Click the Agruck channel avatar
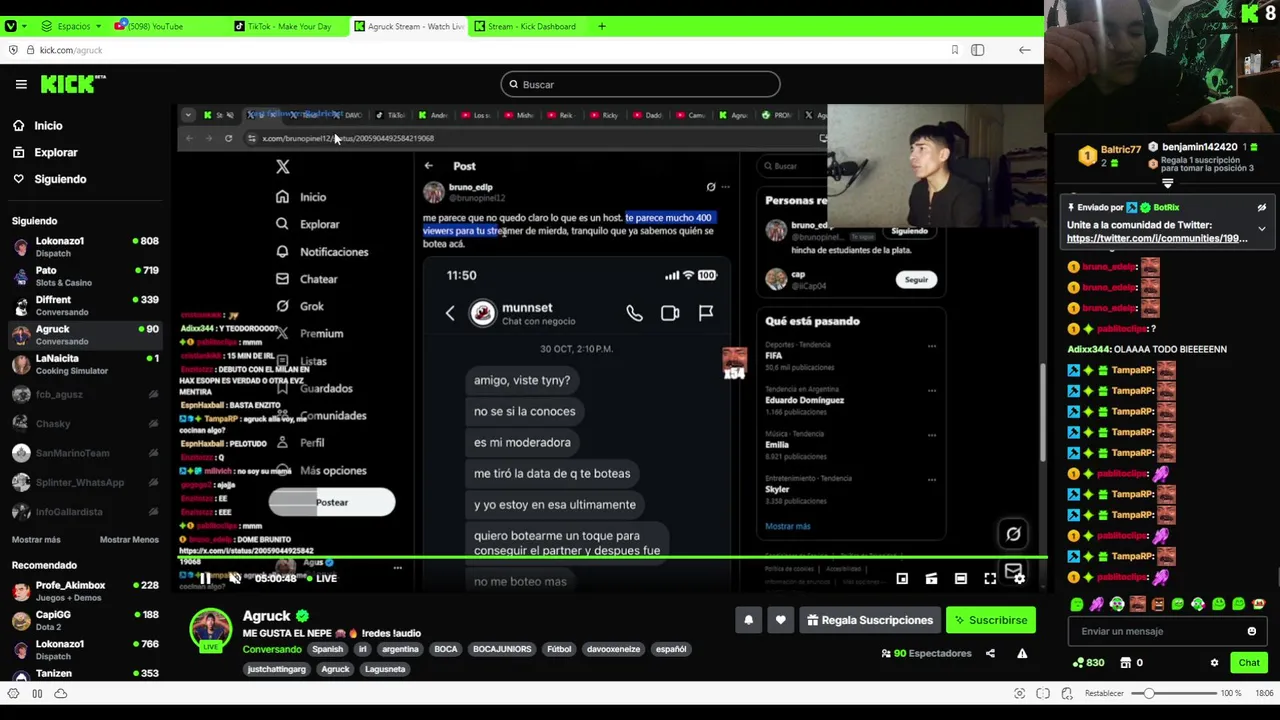Screen dimensions: 1280x720 coord(211,629)
